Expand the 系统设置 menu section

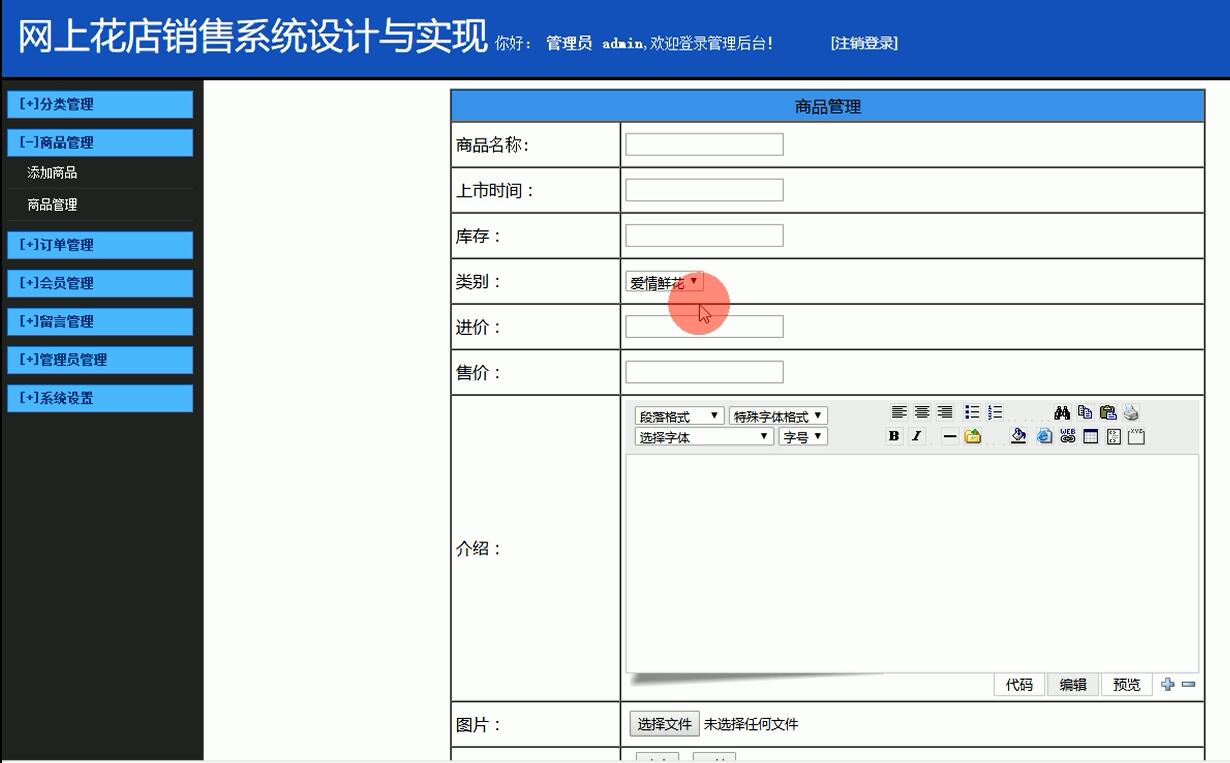click(99, 398)
